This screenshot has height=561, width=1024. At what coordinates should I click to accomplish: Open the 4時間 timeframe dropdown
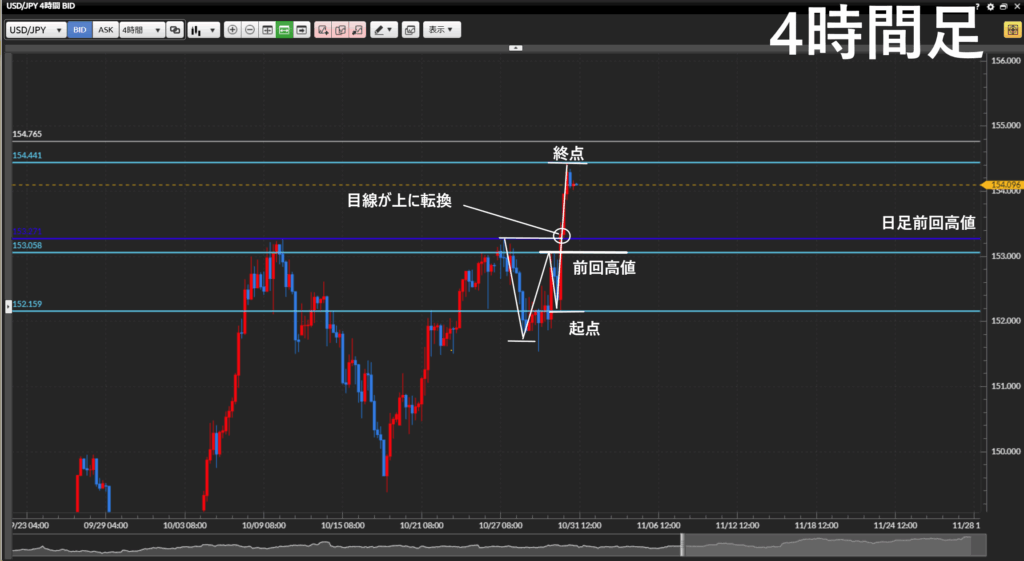pyautogui.click(x=141, y=30)
